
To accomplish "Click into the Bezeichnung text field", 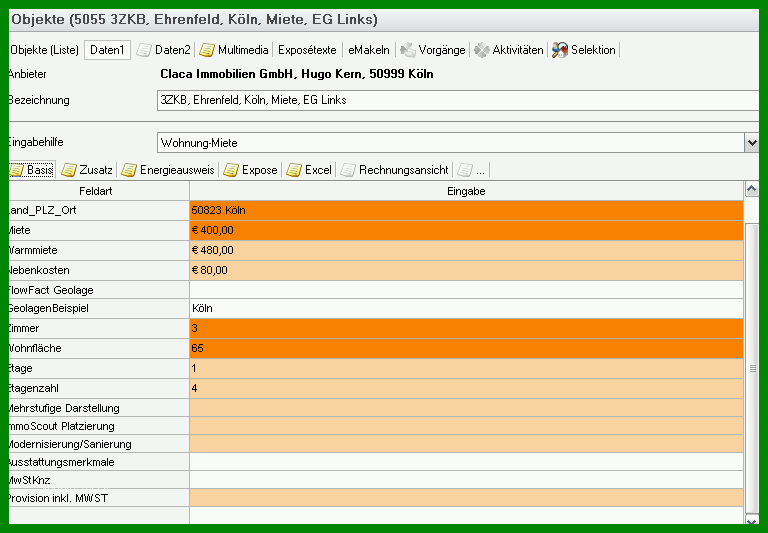I will click(458, 100).
